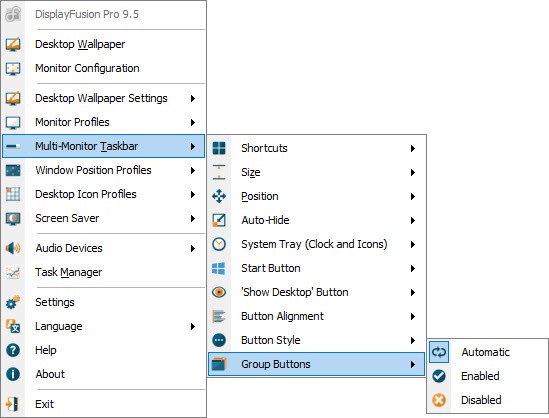The width and height of the screenshot is (549, 418).
Task: Click the 'Show Desktop' Button eye icon
Action: pyautogui.click(x=219, y=292)
